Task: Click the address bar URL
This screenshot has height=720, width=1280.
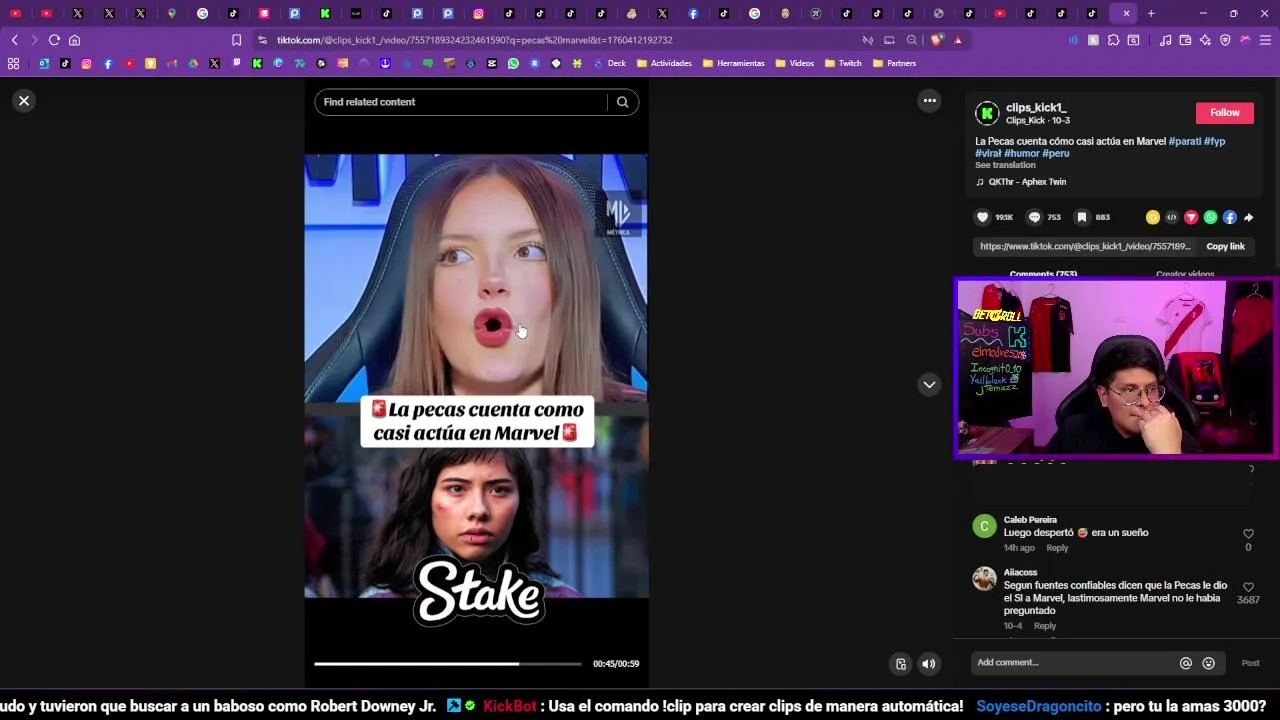Action: [x=474, y=40]
